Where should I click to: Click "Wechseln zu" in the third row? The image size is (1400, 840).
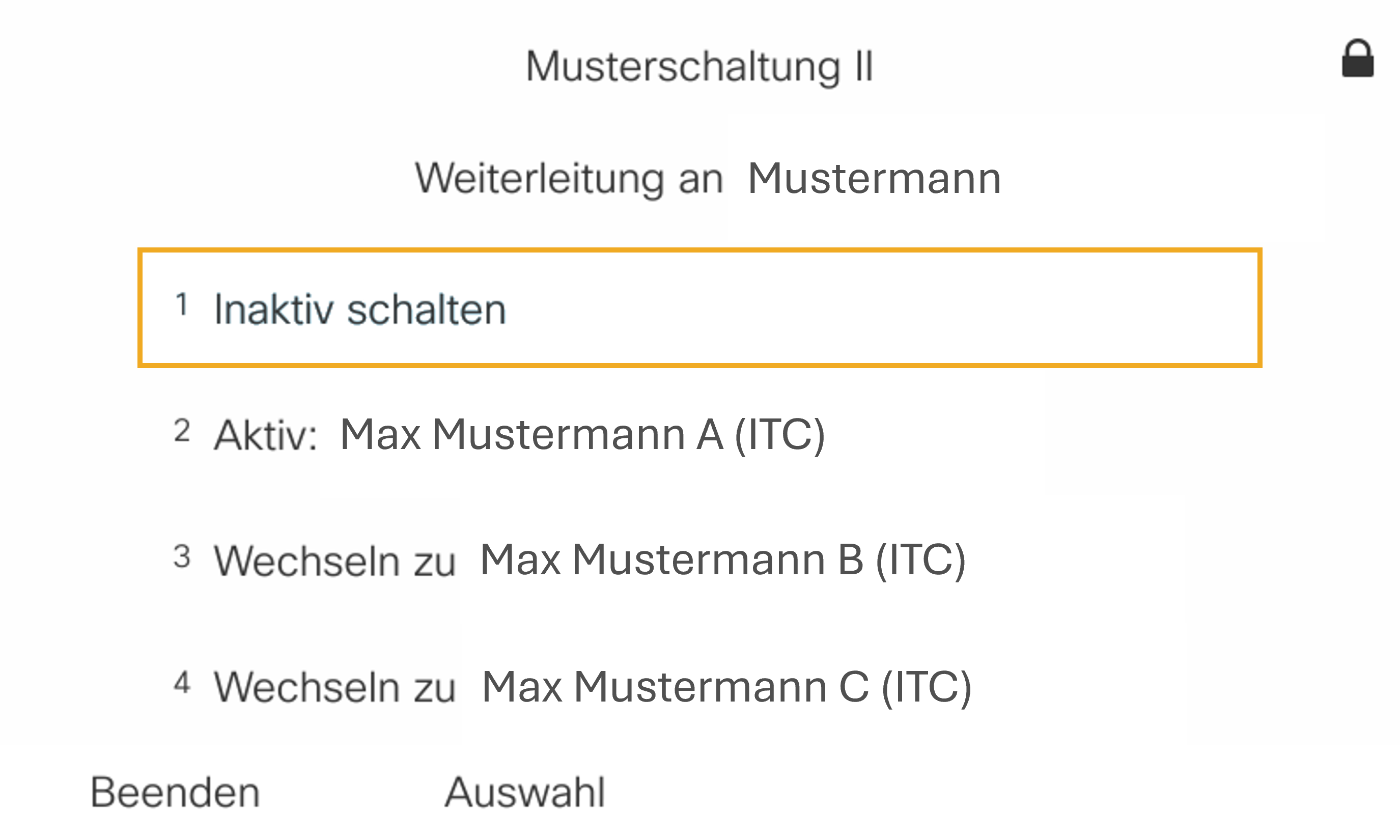(x=334, y=562)
